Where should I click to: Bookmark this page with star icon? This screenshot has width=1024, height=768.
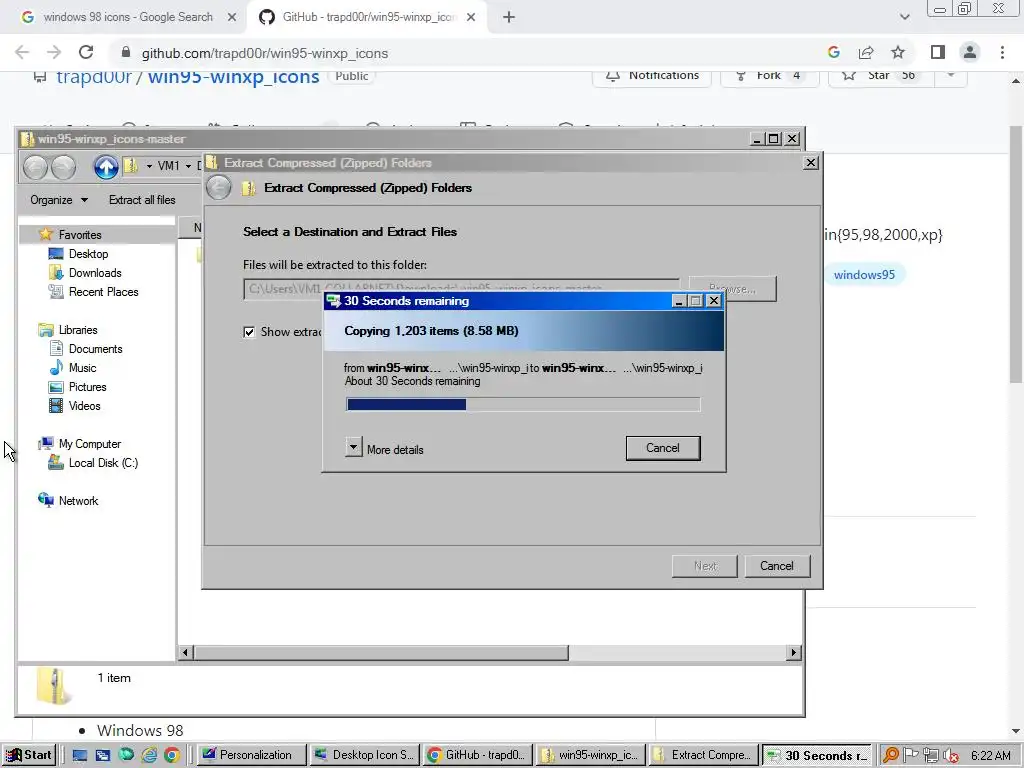pos(898,52)
